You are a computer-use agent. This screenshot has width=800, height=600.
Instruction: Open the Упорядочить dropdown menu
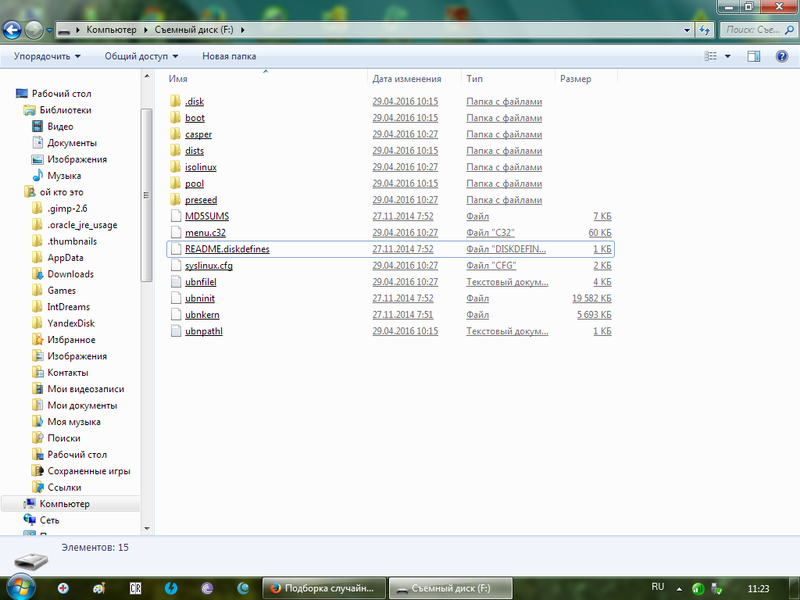tap(48, 57)
